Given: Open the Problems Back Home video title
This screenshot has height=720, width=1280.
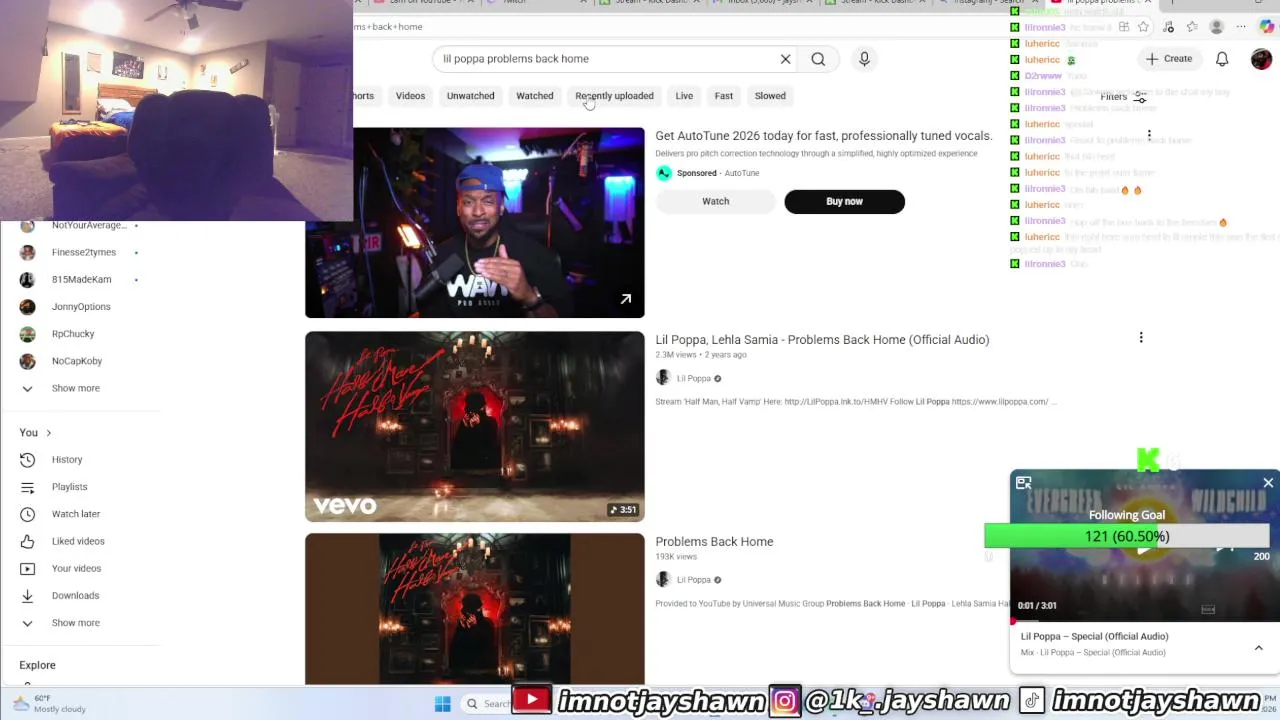Looking at the screenshot, I should [714, 542].
